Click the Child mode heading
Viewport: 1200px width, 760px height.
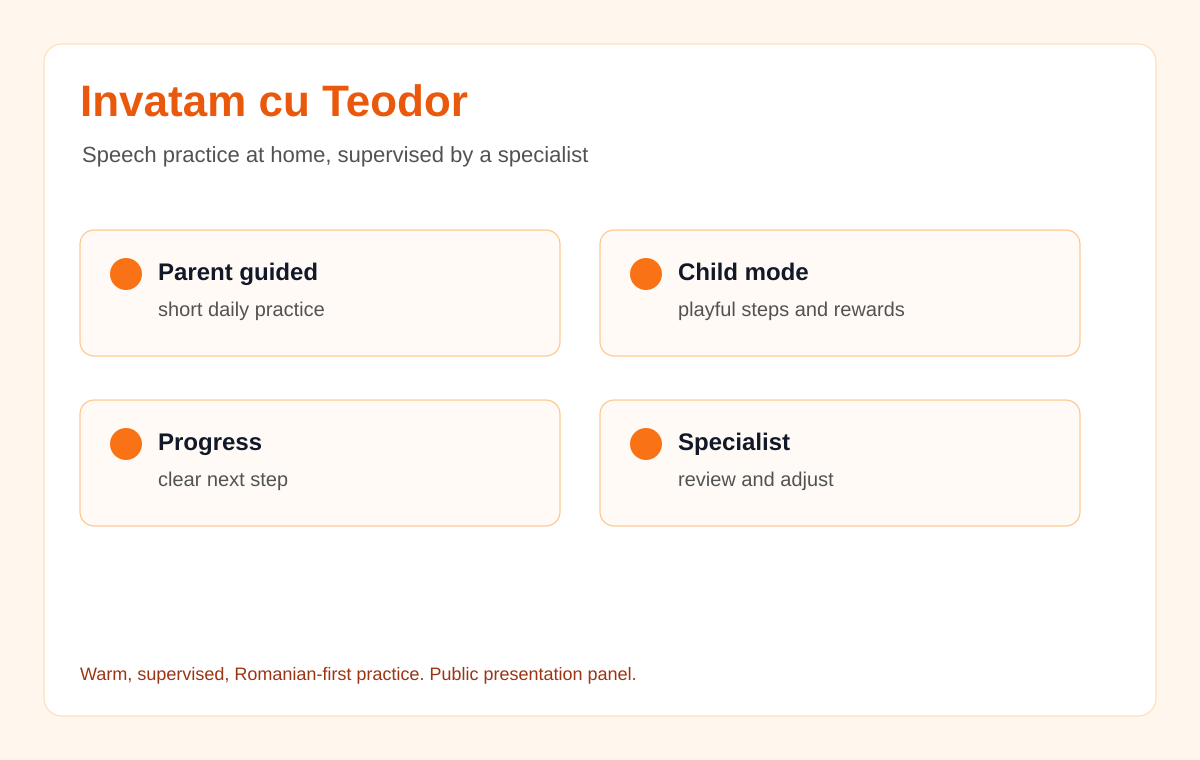click(743, 272)
